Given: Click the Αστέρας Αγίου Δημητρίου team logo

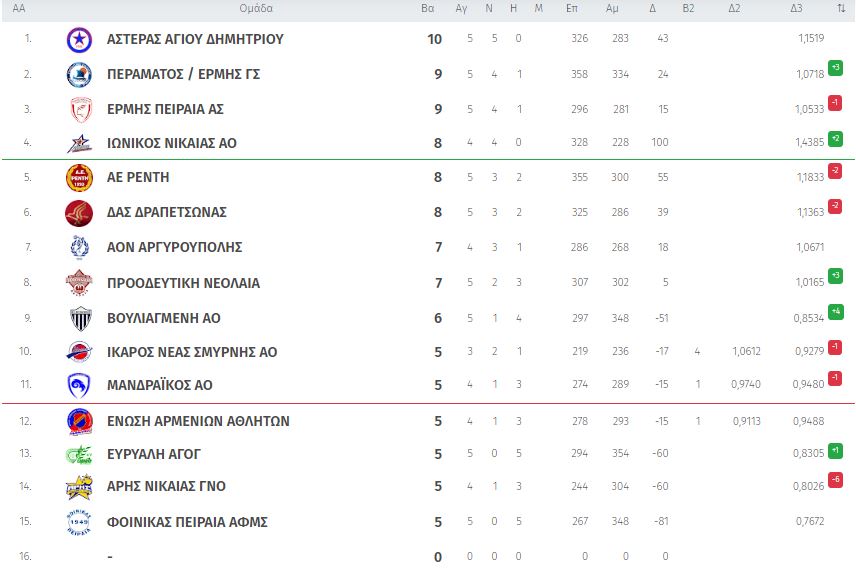Looking at the screenshot, I should point(79,40).
